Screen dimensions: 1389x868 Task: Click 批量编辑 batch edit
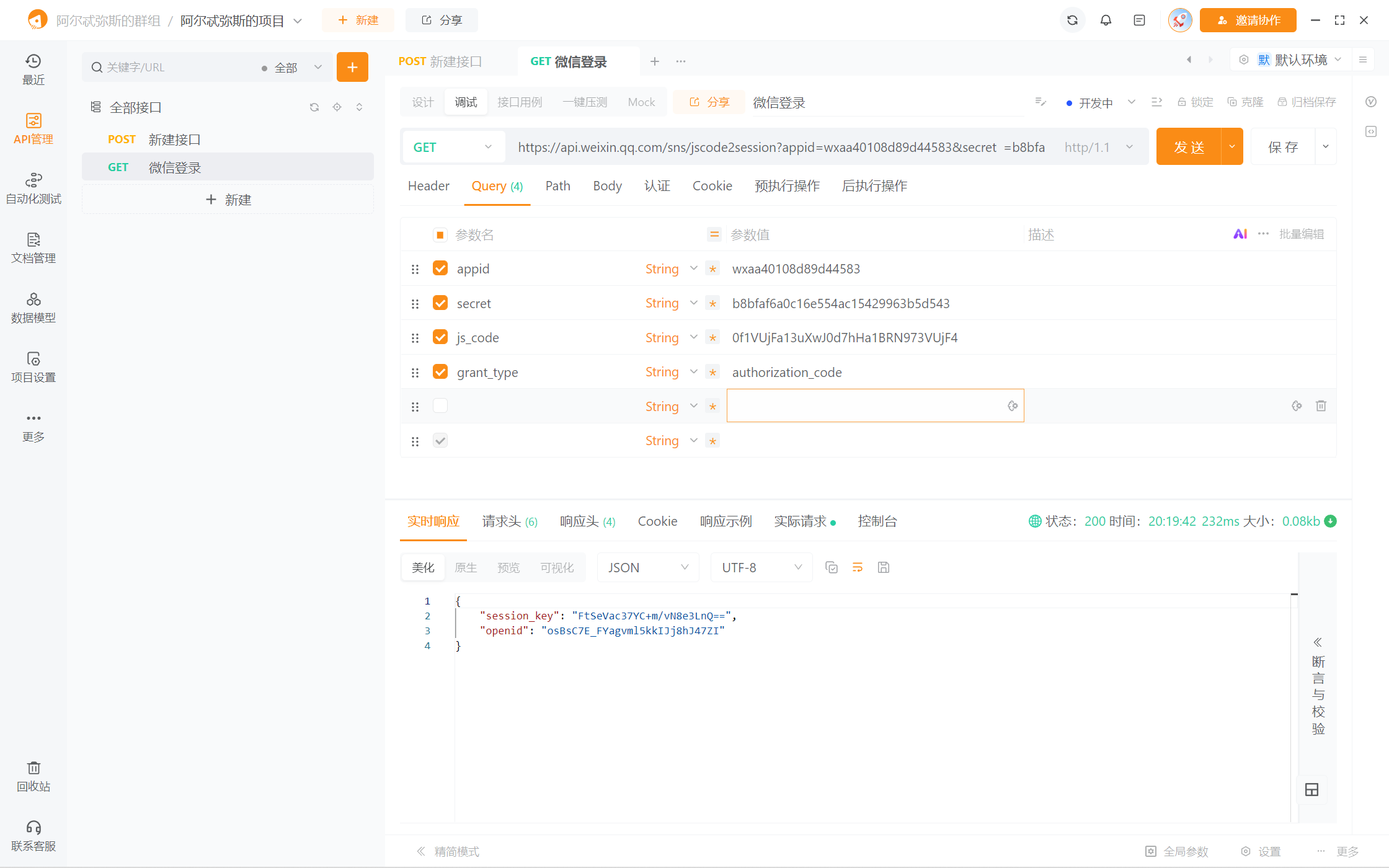click(1302, 234)
